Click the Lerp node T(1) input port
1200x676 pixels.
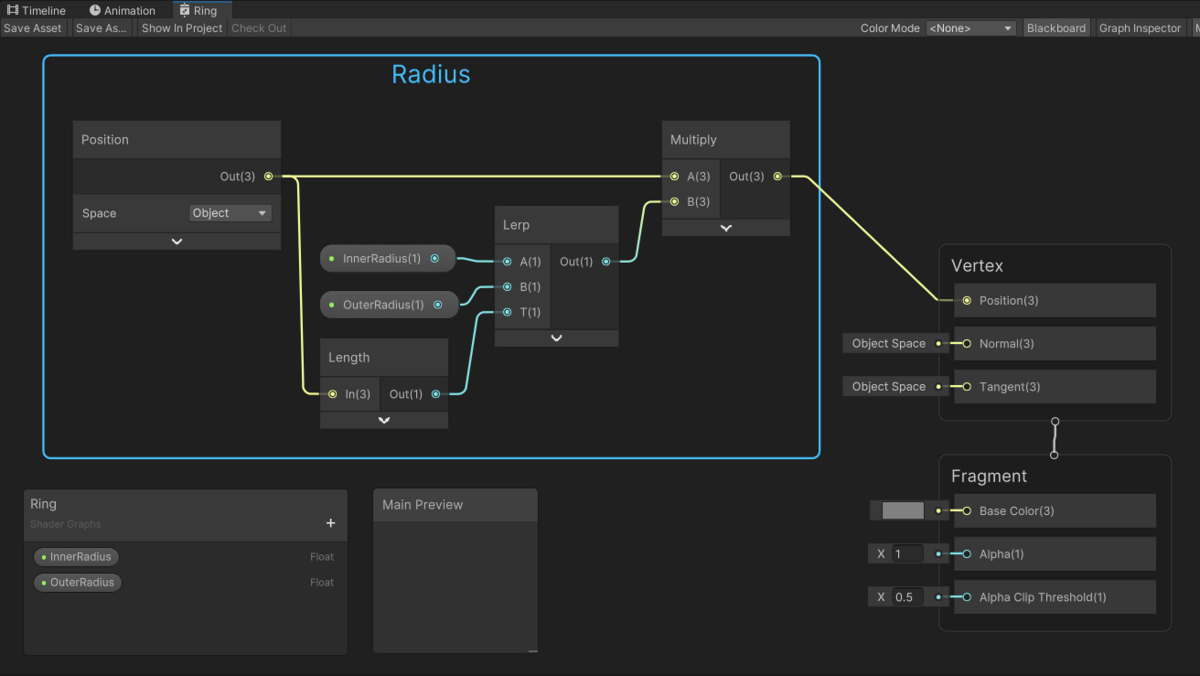click(x=507, y=312)
